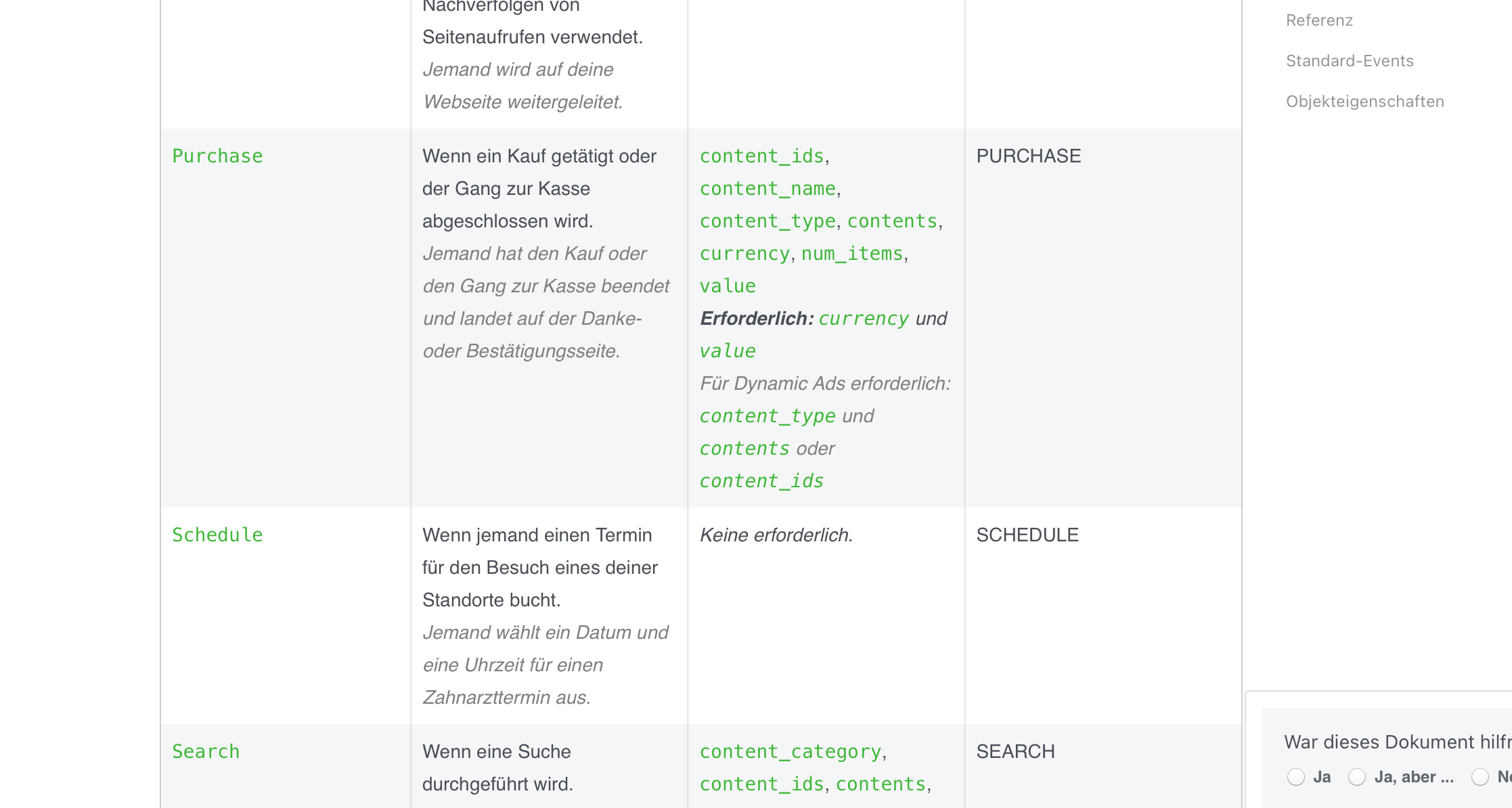
Task: Jump to Objekteigenschaften section
Action: click(x=1365, y=102)
